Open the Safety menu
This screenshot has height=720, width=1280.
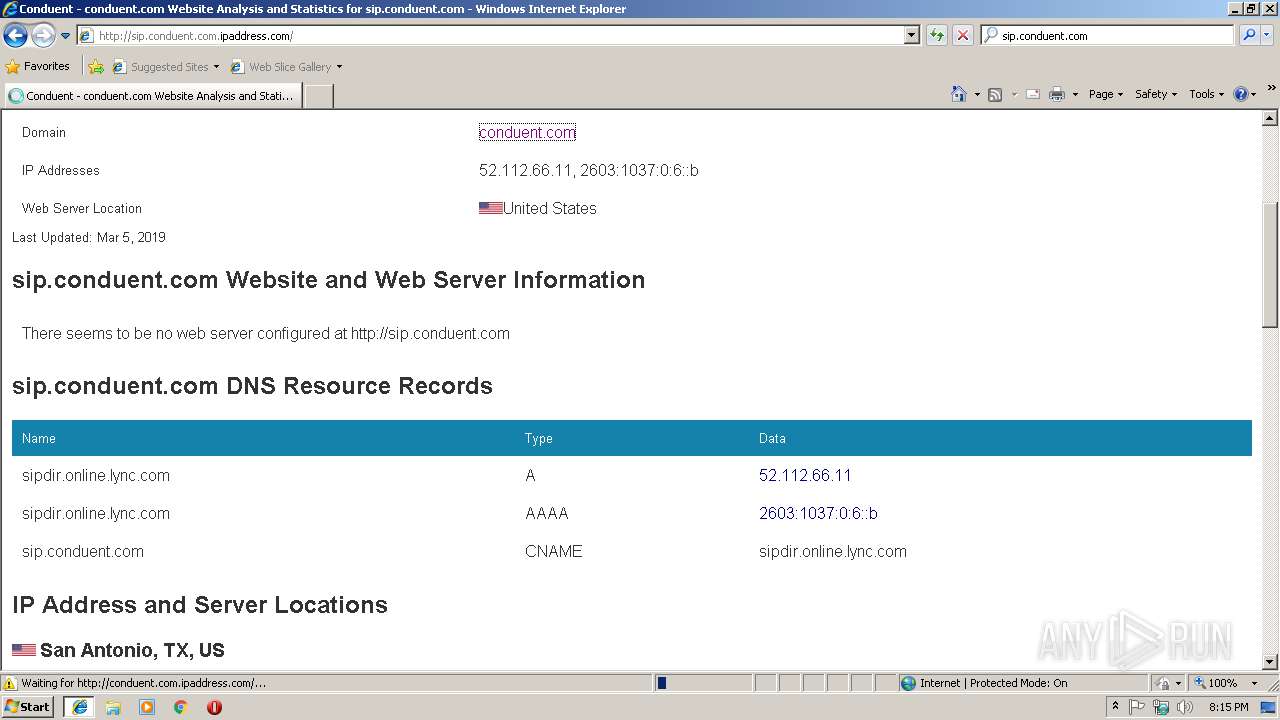click(x=1156, y=94)
